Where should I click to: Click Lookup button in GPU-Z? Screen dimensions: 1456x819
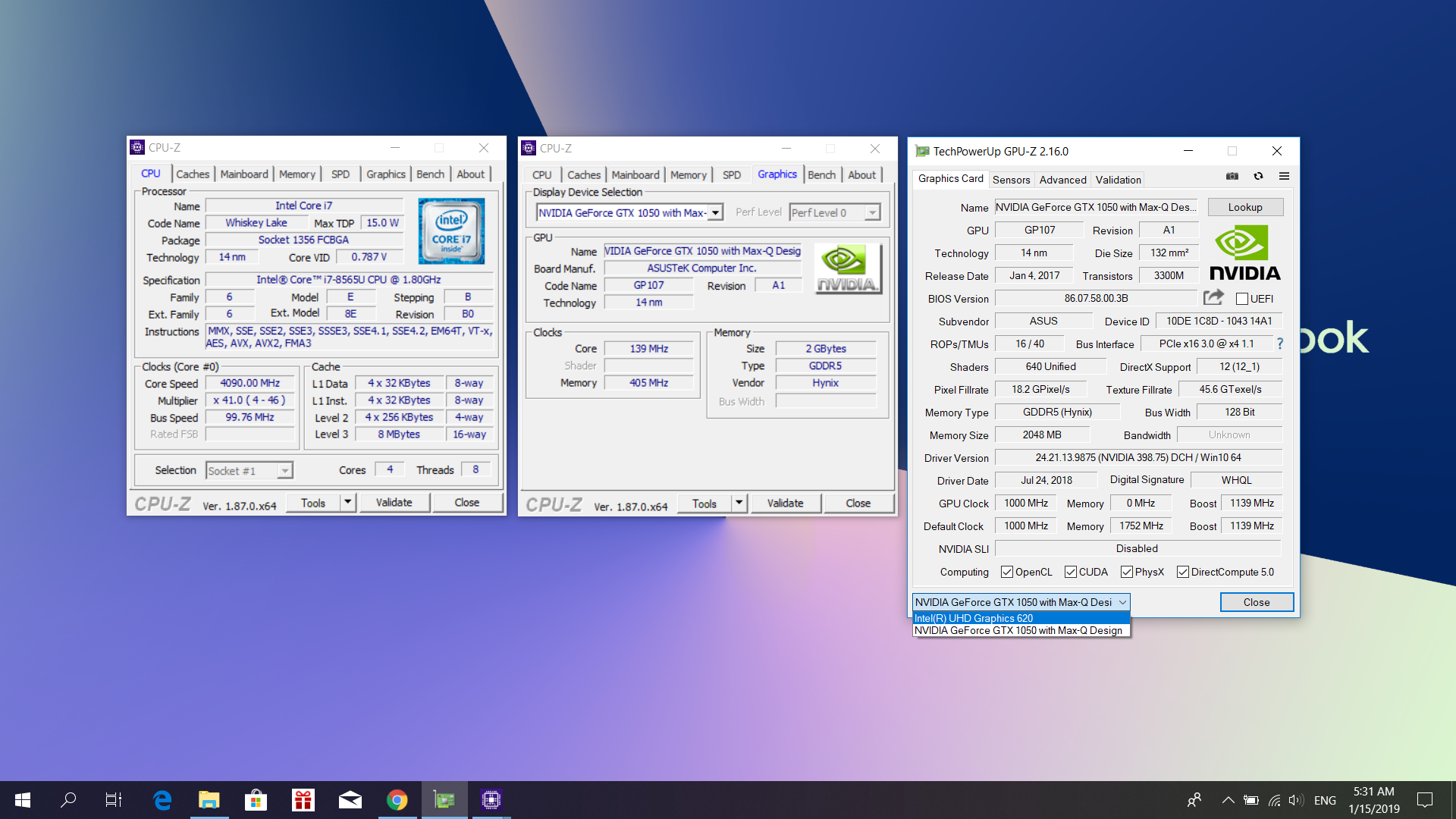coord(1245,207)
